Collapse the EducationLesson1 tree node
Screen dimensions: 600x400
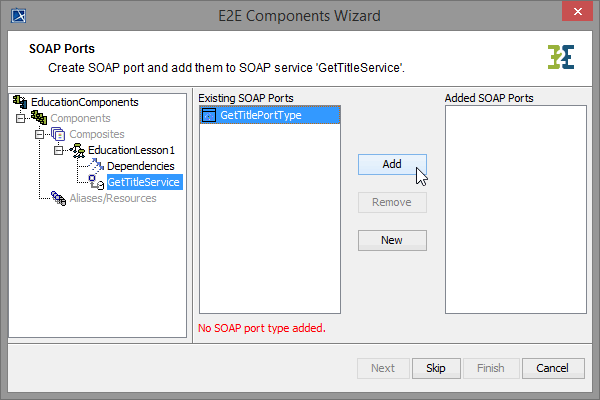[x=58, y=150]
